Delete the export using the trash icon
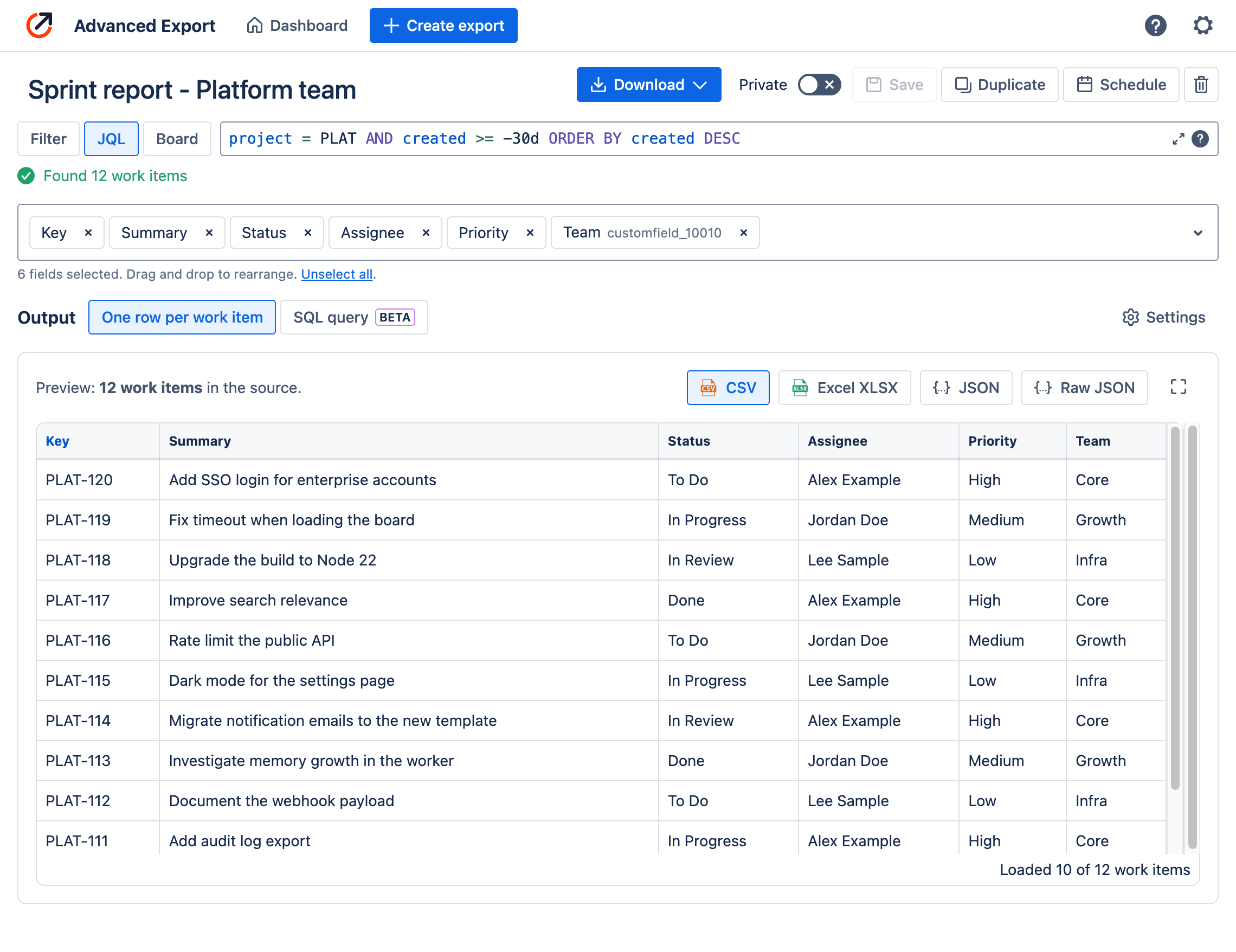This screenshot has height=952, width=1236. (1201, 85)
